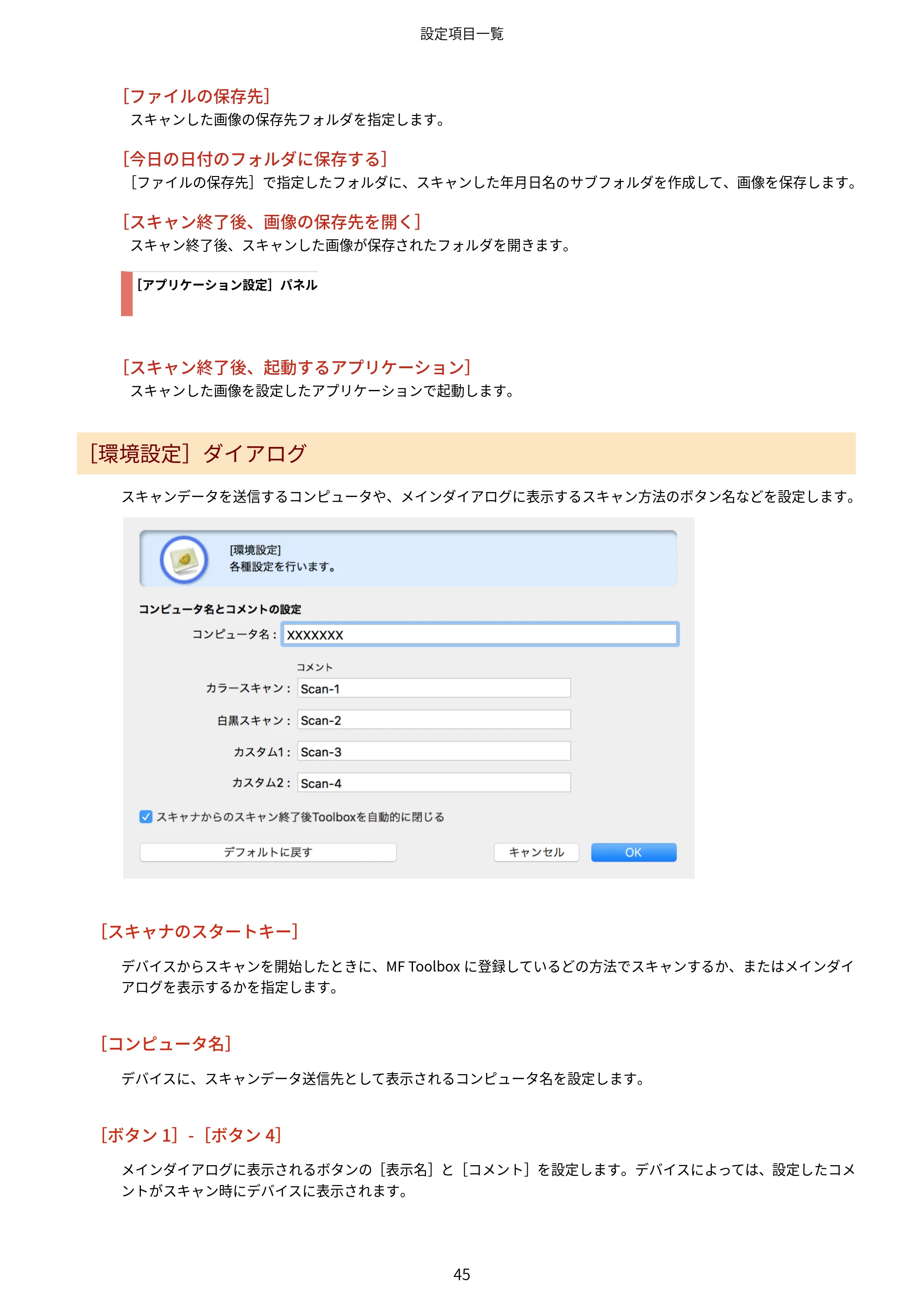This screenshot has height=1307, width=924.
Task: Click the [環境設定] ダイアログ section title
Action: [198, 454]
